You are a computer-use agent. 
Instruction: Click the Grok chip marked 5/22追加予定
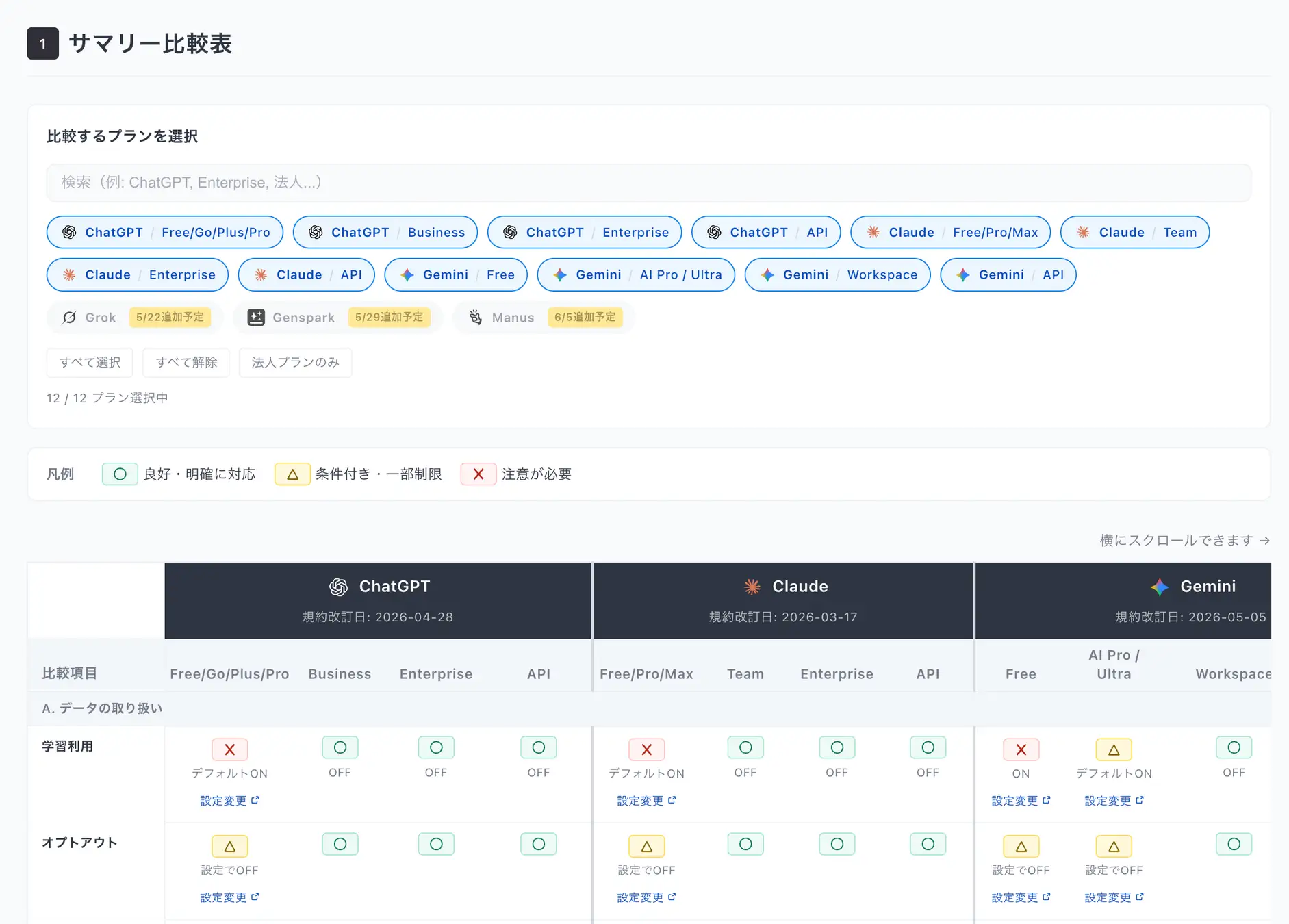click(x=135, y=318)
